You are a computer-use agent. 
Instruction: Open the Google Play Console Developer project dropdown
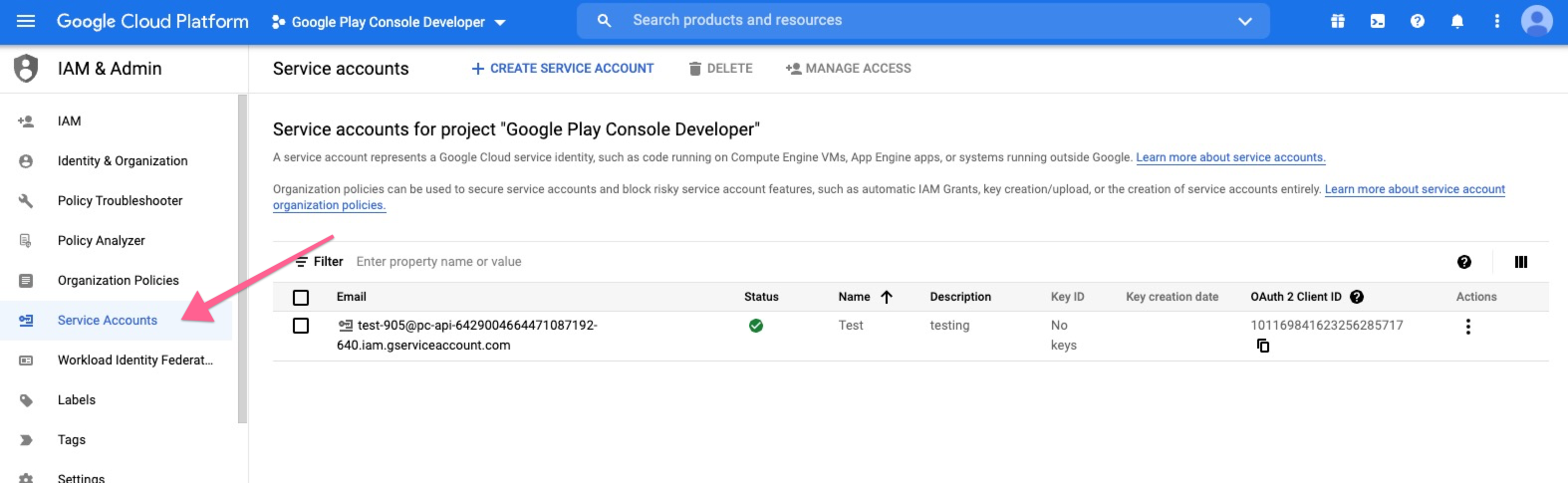389,22
